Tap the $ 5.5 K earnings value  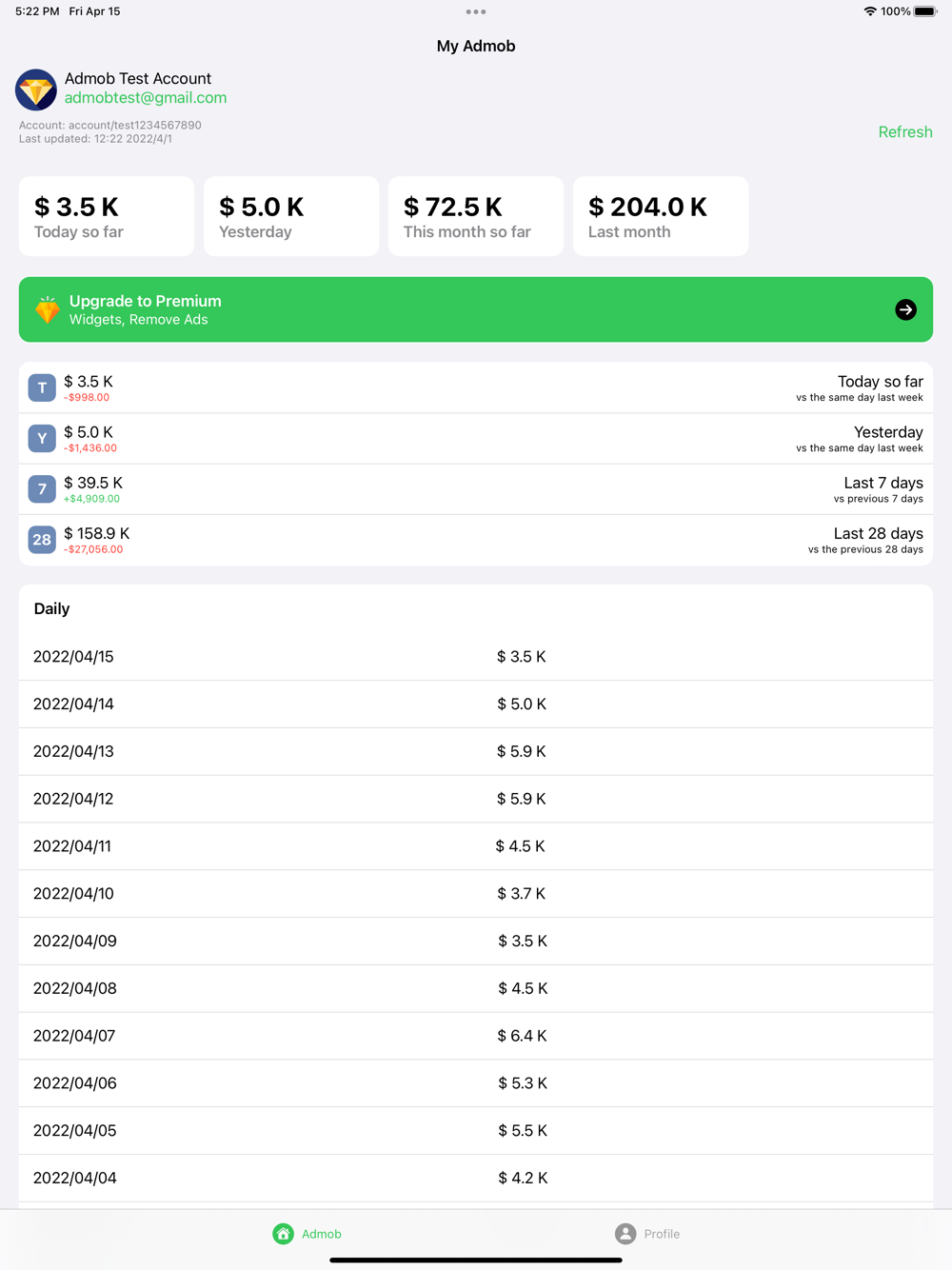click(523, 1130)
